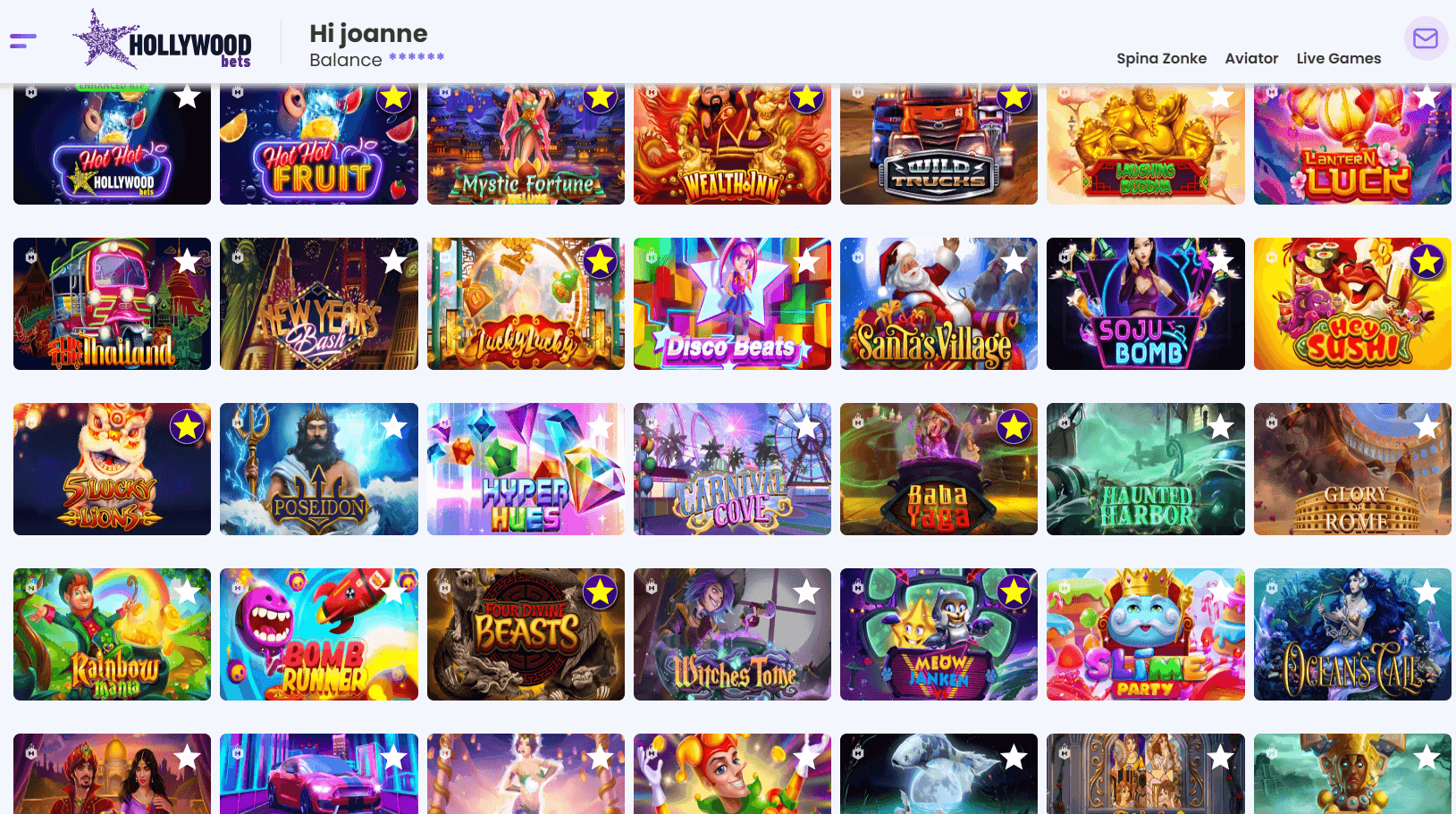Star the Ocean's Call game
Viewport: 1456px width, 814px height.
point(1427,592)
